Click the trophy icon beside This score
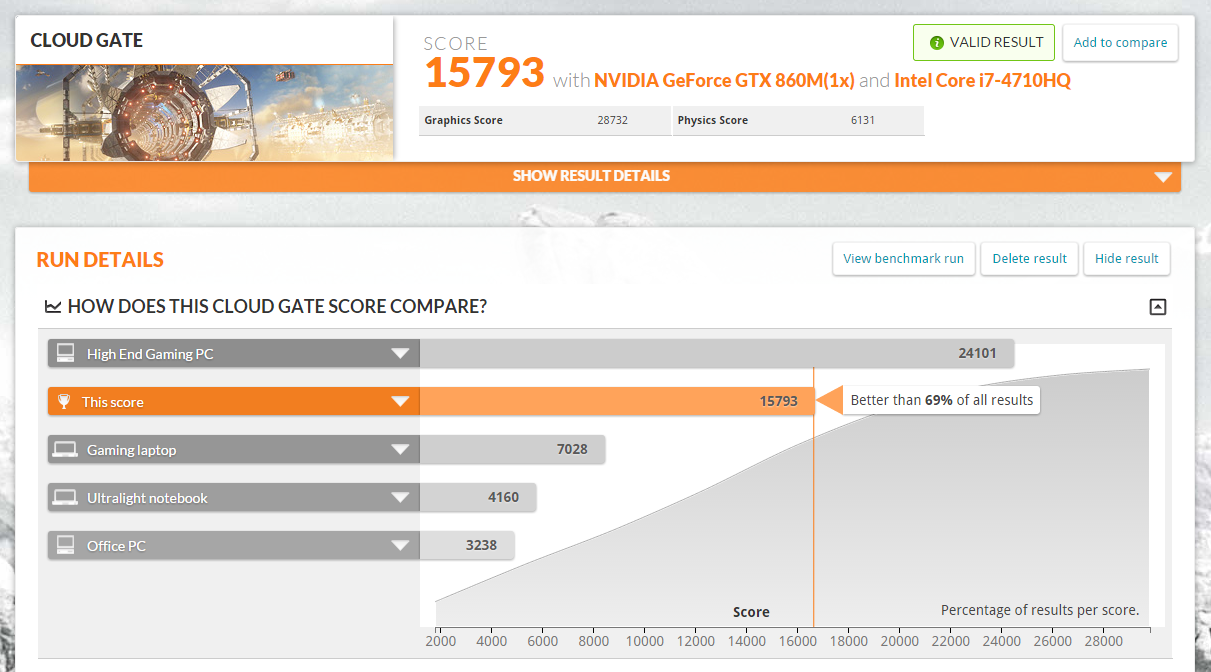1211x672 pixels. tap(64, 401)
